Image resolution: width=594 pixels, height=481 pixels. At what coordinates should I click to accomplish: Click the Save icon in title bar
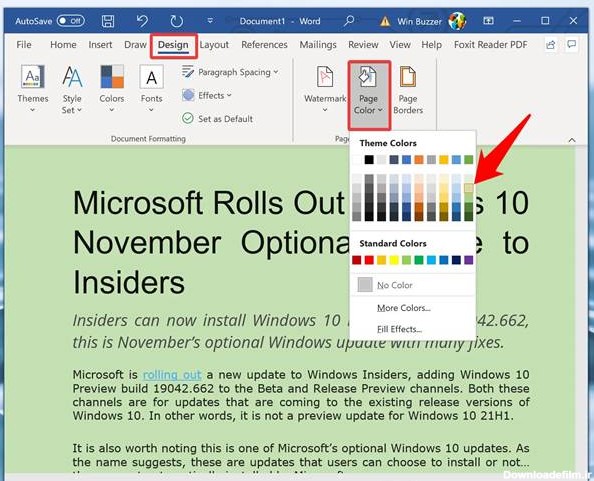tap(108, 21)
